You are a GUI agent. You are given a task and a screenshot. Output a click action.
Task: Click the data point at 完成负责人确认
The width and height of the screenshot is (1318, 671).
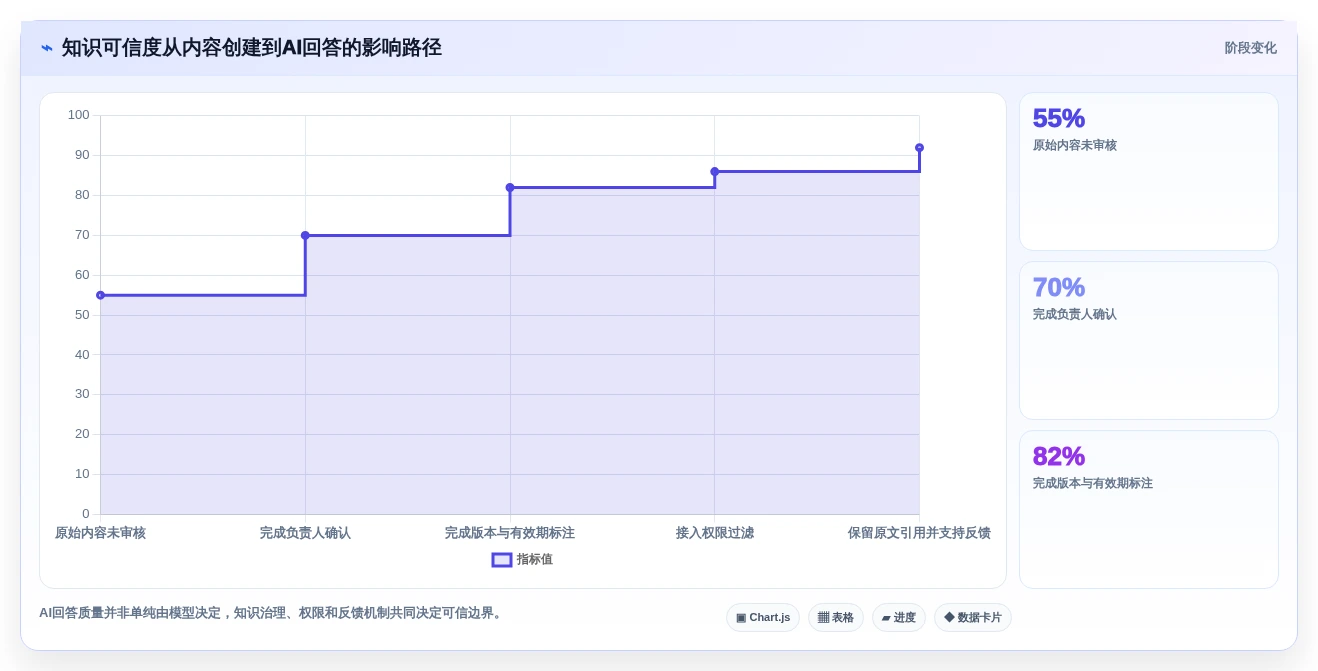(305, 235)
